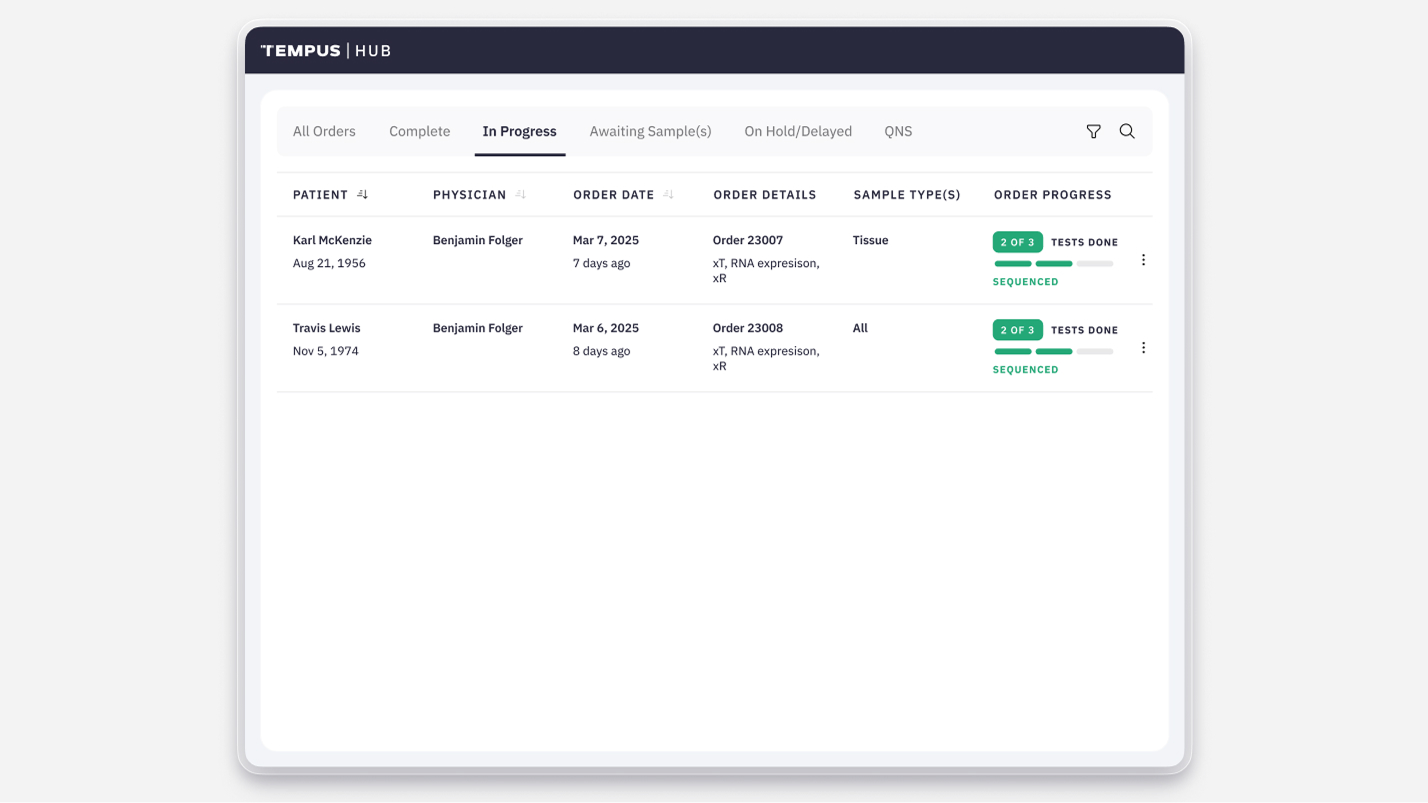The width and height of the screenshot is (1428, 803).
Task: Click 2 OF 3 badge for Travis Lewis
Action: coord(1018,330)
